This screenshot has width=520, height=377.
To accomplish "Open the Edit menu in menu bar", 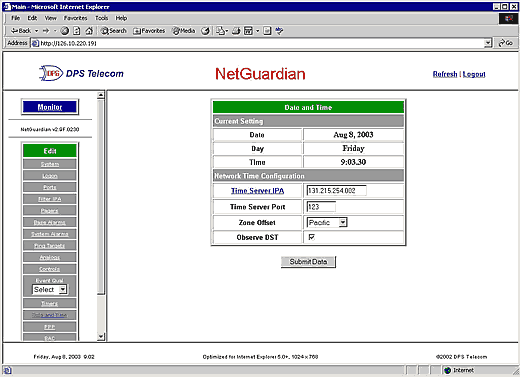I will pos(32,18).
